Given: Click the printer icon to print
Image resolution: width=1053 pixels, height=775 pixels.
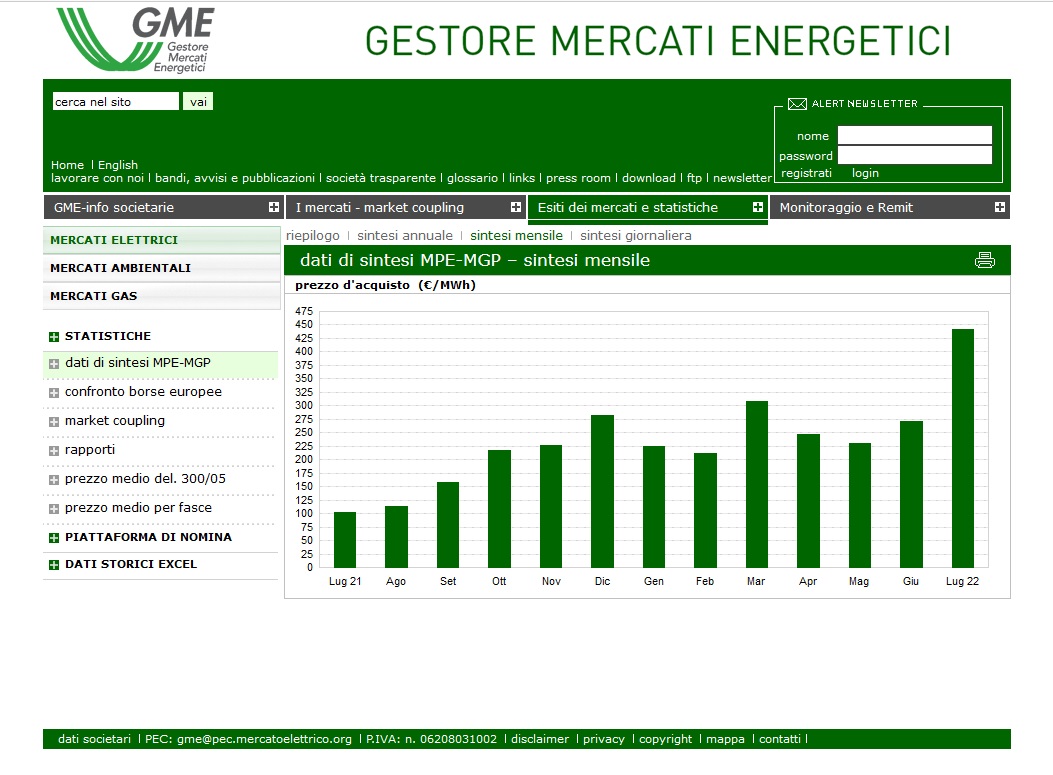Looking at the screenshot, I should [985, 260].
